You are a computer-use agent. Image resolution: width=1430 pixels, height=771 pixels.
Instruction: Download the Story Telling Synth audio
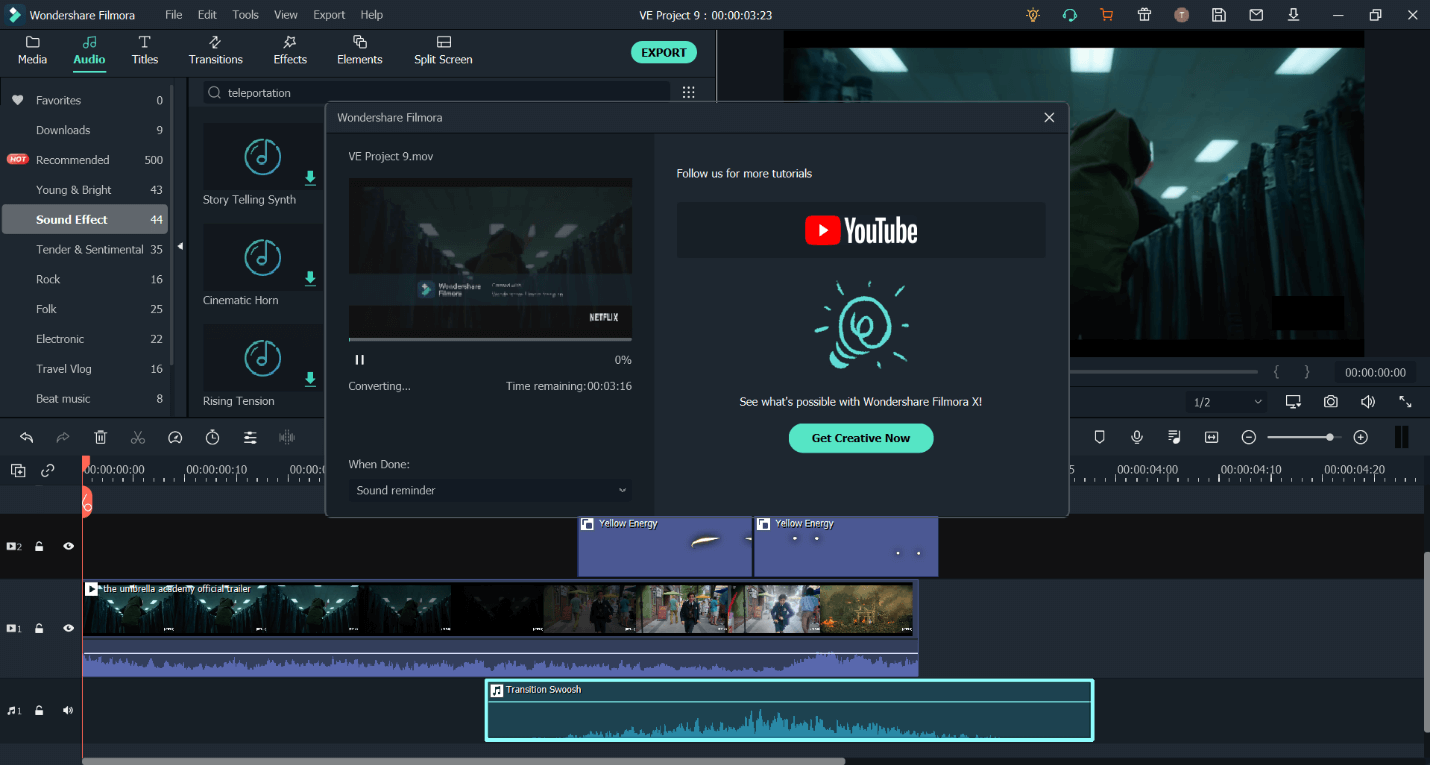click(310, 178)
